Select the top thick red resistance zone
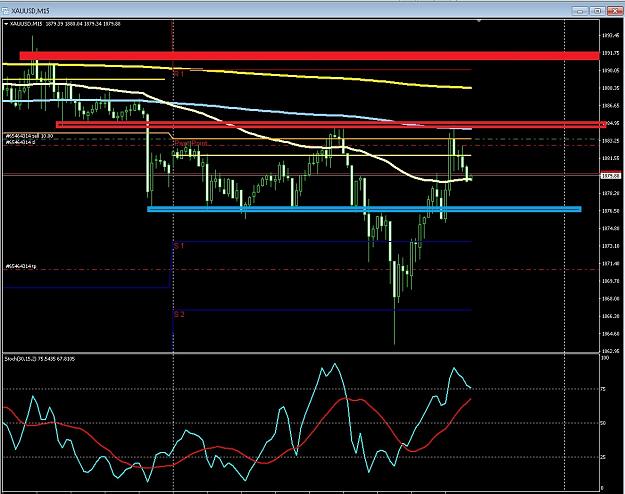 coord(309,56)
